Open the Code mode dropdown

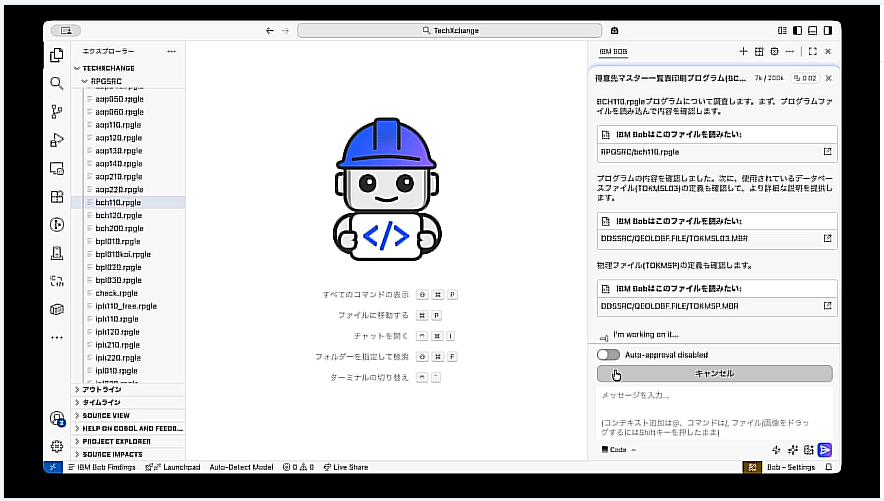[619, 450]
